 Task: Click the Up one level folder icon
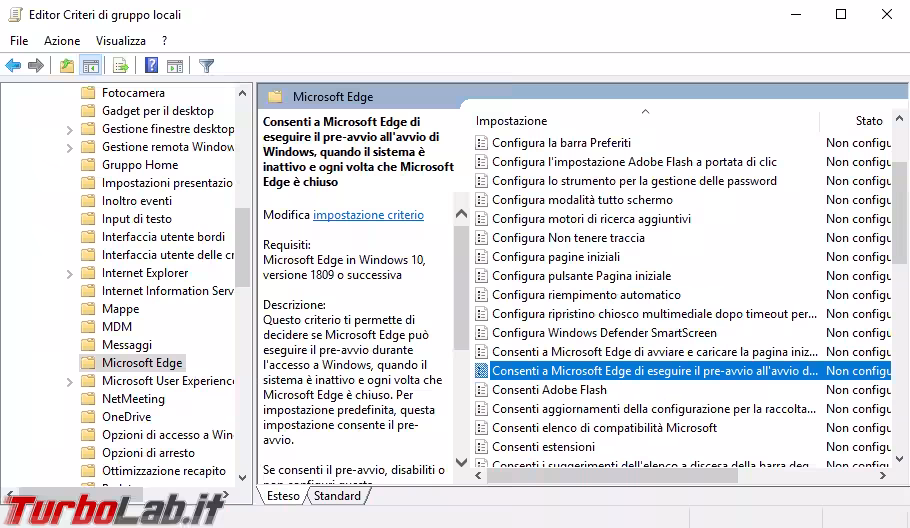click(66, 66)
